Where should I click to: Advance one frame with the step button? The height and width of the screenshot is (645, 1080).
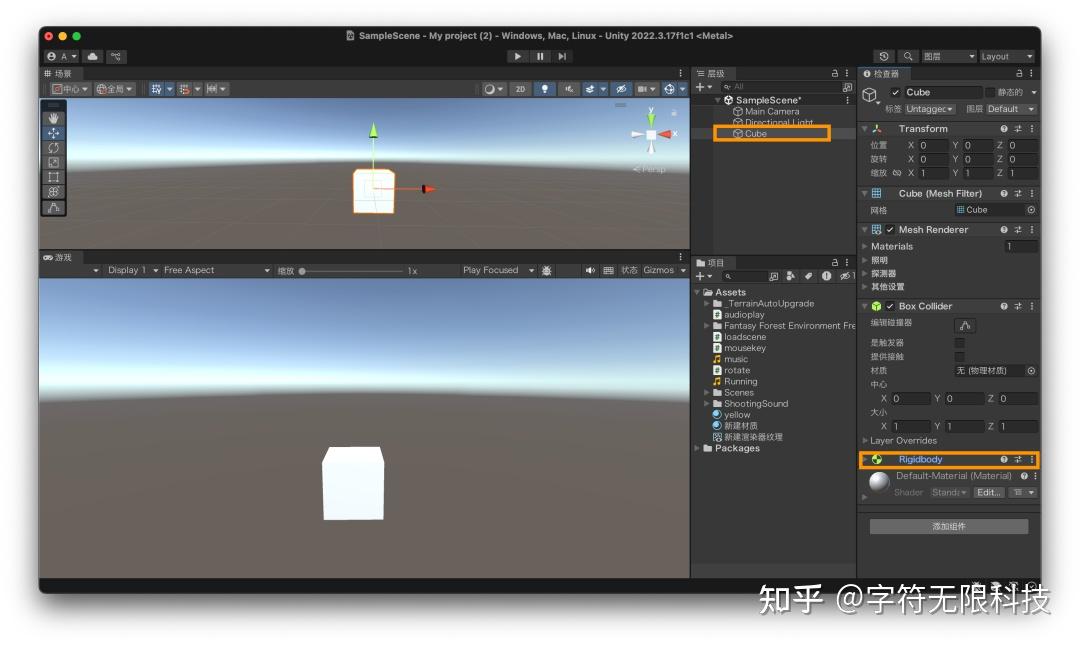coord(562,57)
